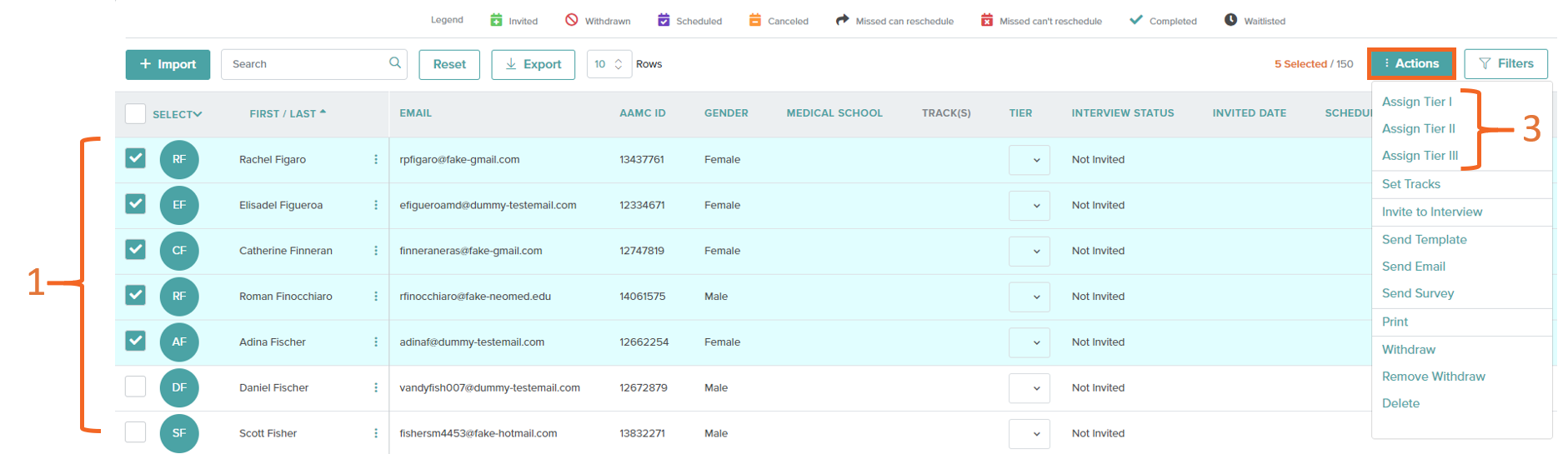
Task: Open tier dropdown for Roman Finocchiaro
Action: click(1029, 297)
